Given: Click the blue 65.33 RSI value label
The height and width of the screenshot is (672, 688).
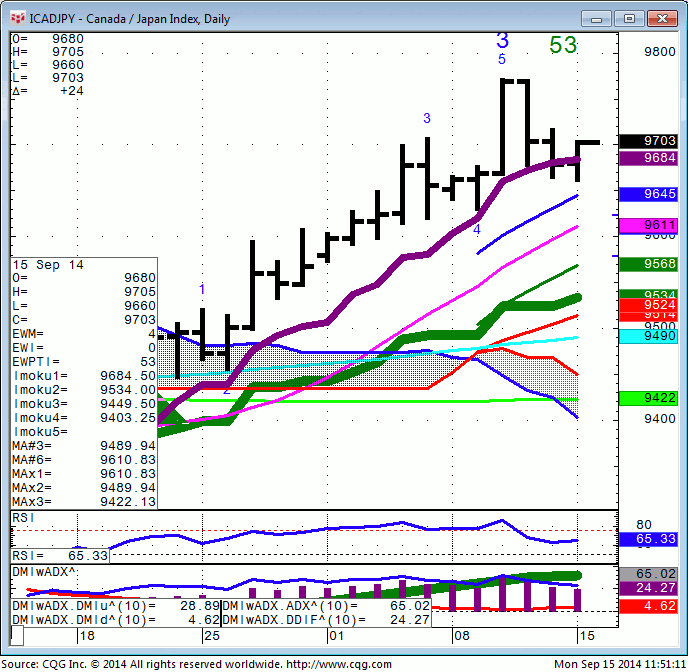Looking at the screenshot, I should point(649,539).
